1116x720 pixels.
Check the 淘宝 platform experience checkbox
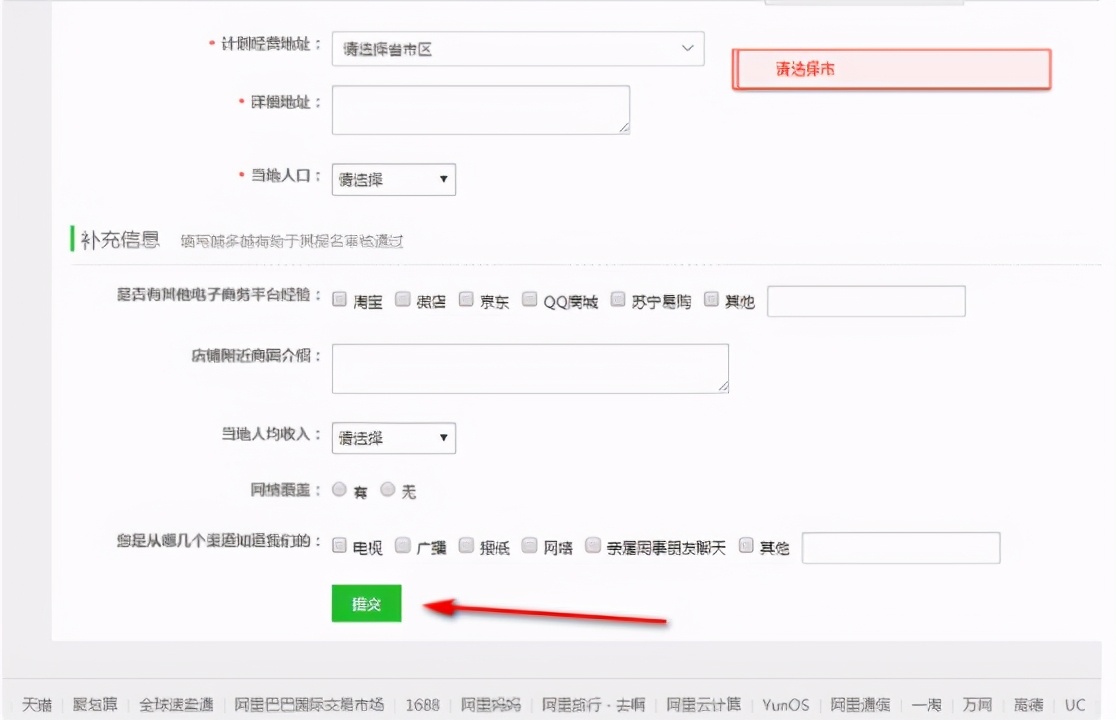[340, 298]
